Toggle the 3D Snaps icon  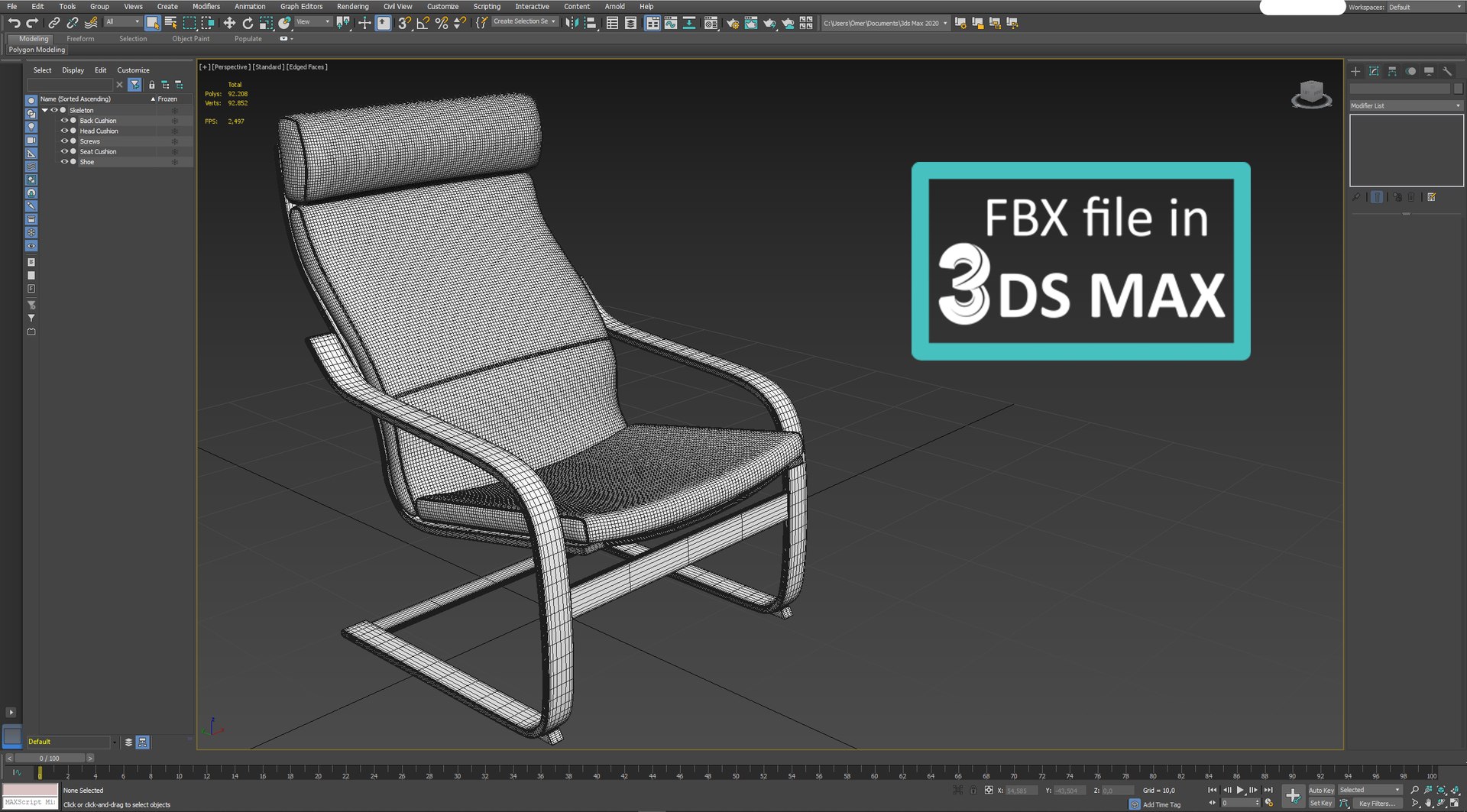pyautogui.click(x=404, y=23)
